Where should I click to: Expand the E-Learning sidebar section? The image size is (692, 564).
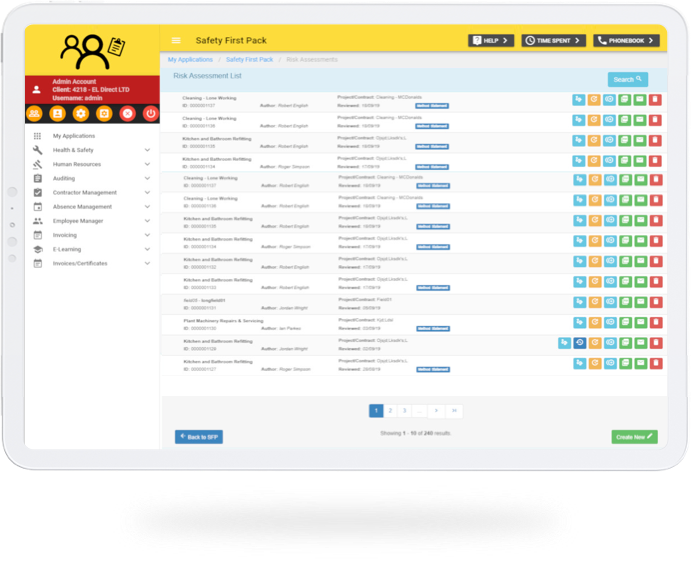147,249
